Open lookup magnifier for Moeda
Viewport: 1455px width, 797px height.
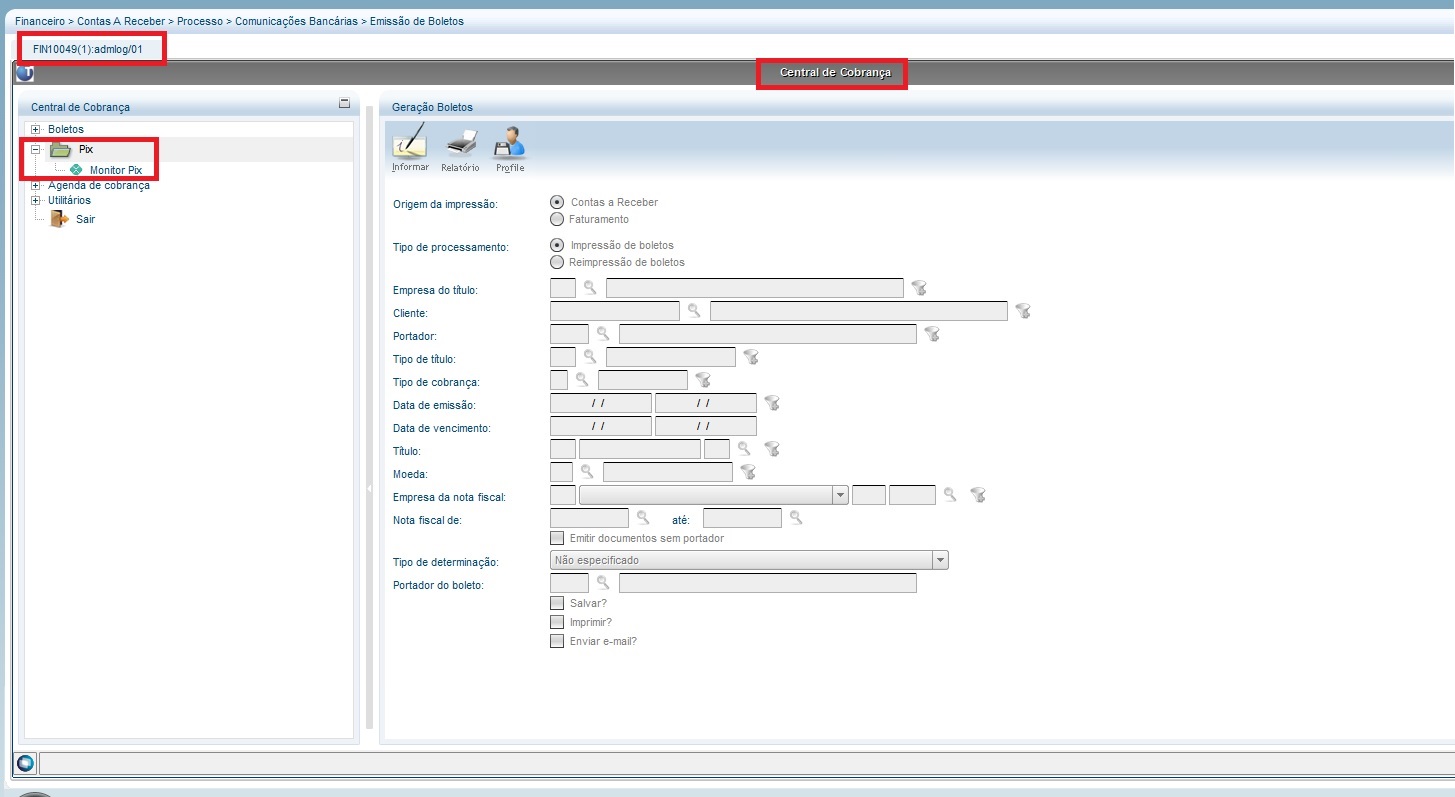pyautogui.click(x=588, y=472)
